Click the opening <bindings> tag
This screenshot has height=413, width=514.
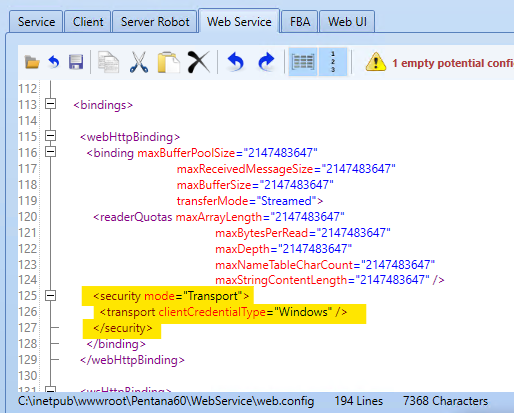(x=103, y=105)
